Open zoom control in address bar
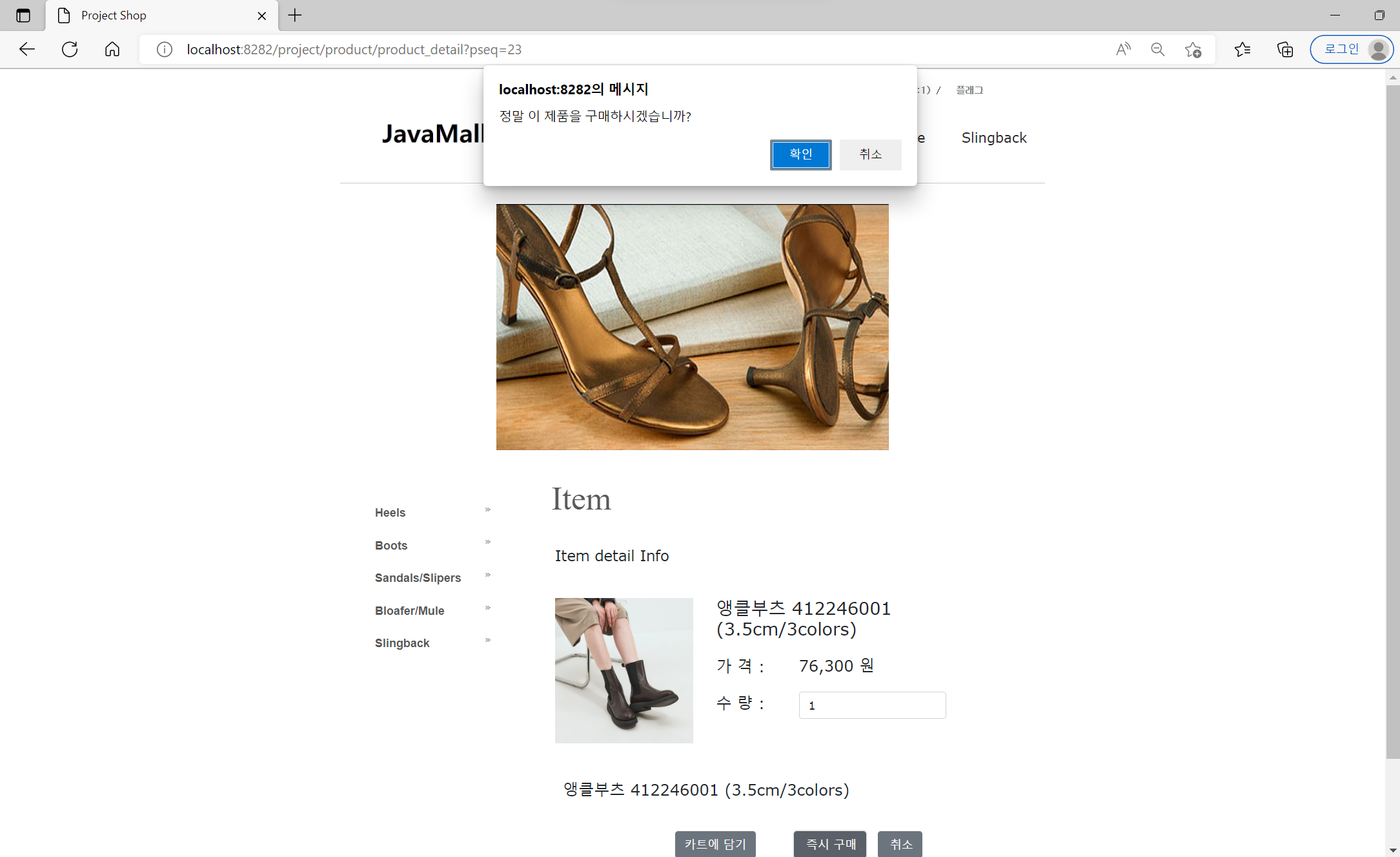 click(x=1158, y=49)
